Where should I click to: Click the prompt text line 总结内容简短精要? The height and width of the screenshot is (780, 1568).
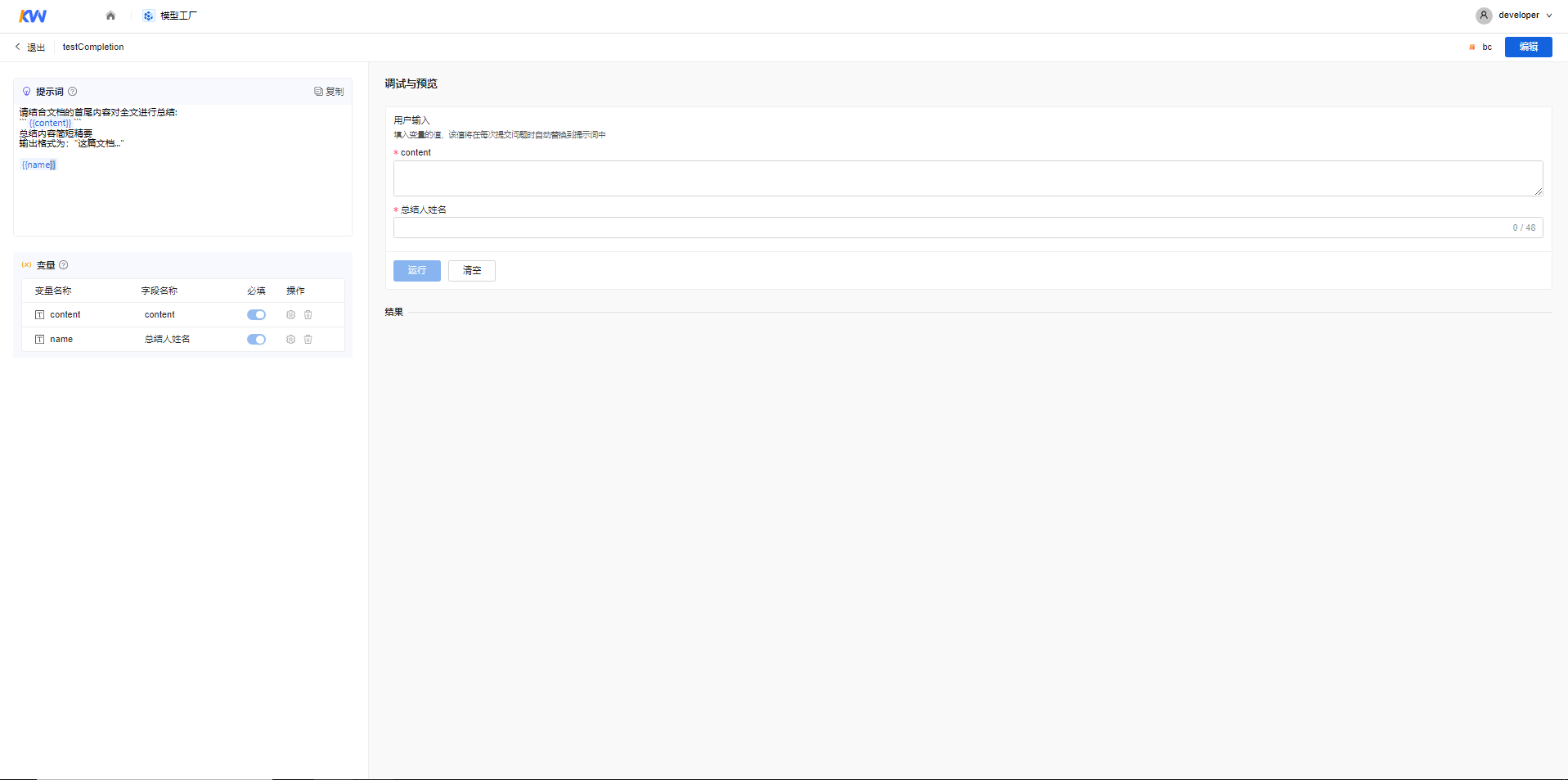coord(56,133)
